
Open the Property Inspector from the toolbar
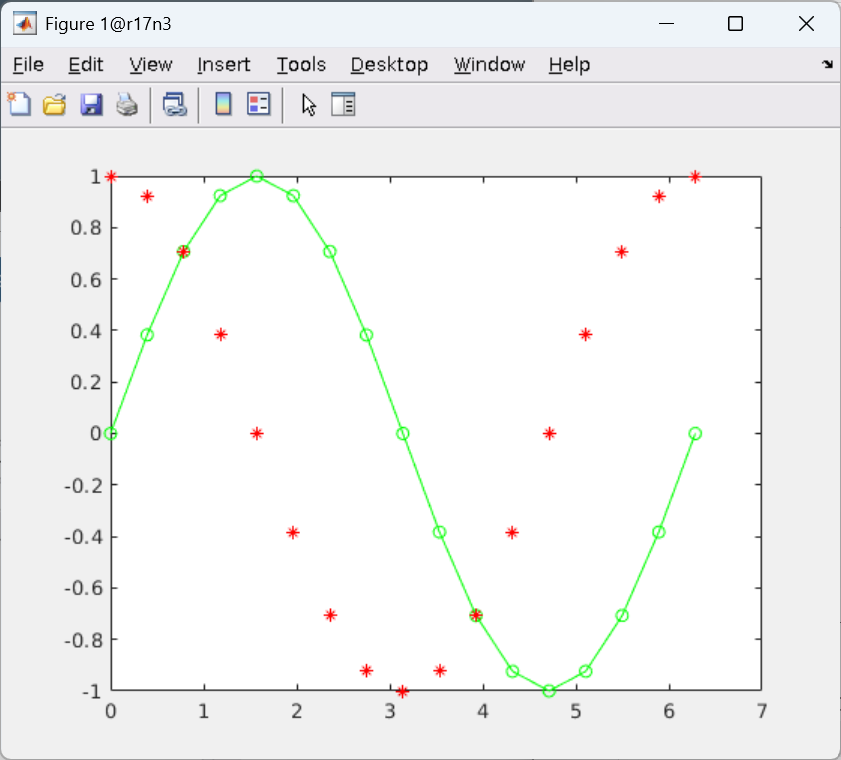(x=343, y=104)
